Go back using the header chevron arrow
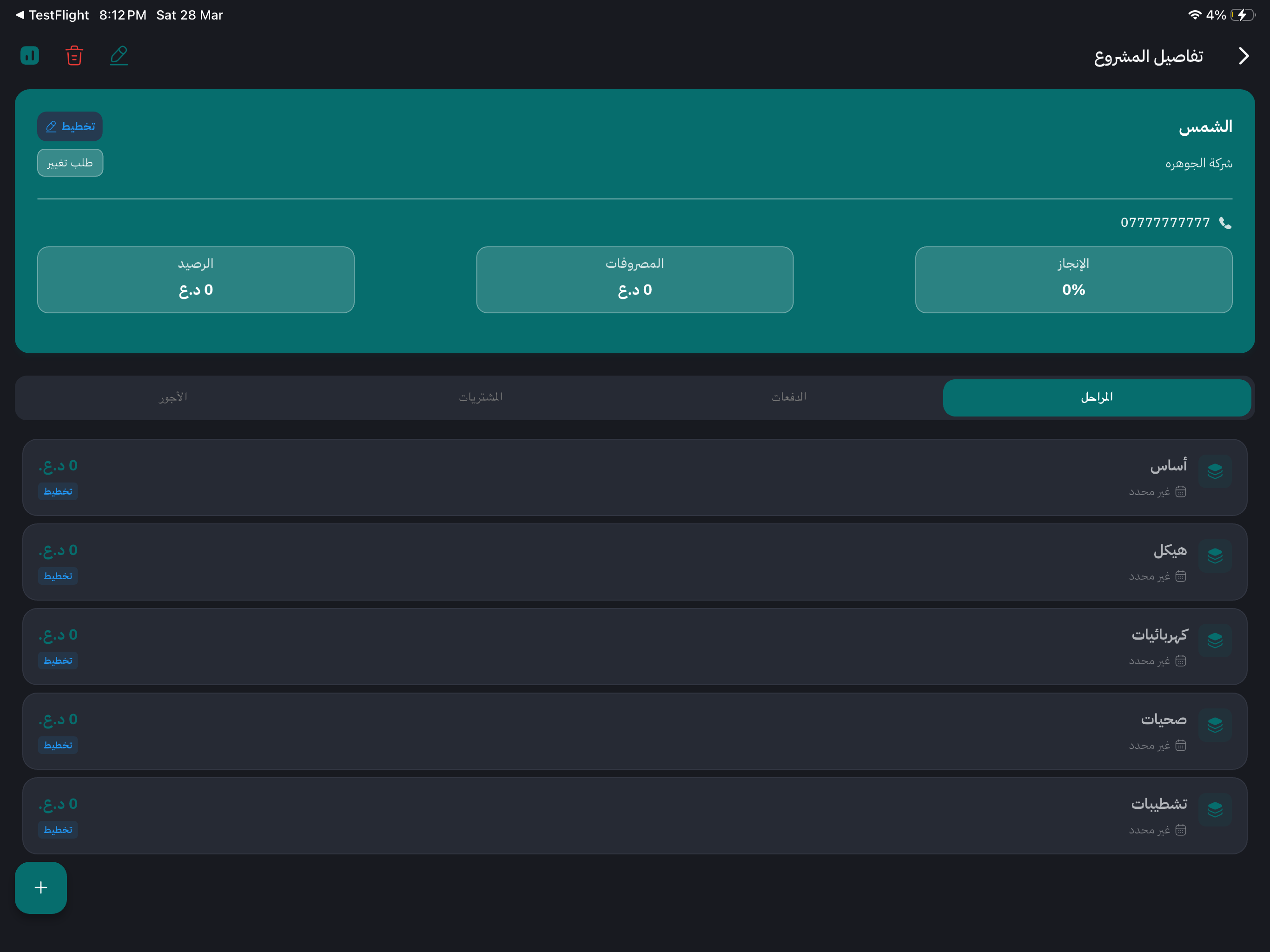 pyautogui.click(x=1244, y=56)
